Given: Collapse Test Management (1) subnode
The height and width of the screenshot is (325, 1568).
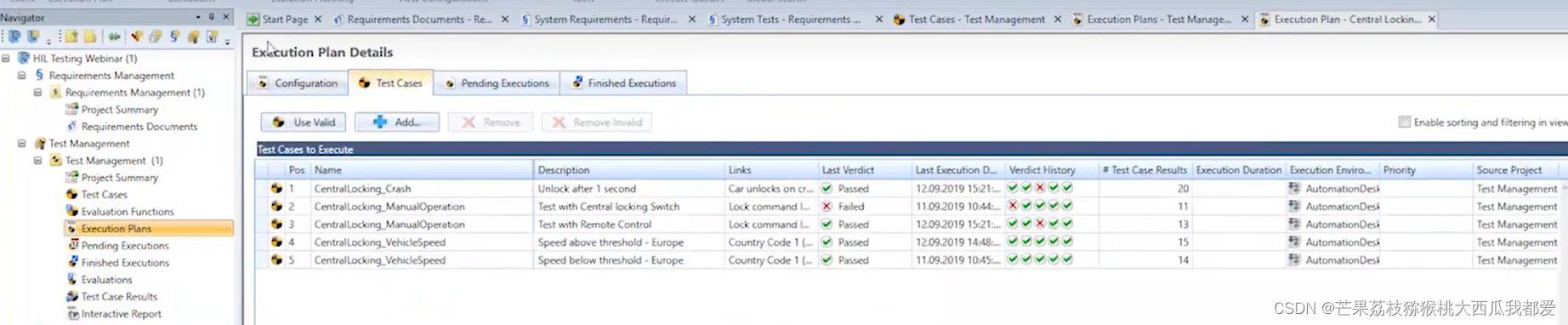Looking at the screenshot, I should (x=38, y=161).
